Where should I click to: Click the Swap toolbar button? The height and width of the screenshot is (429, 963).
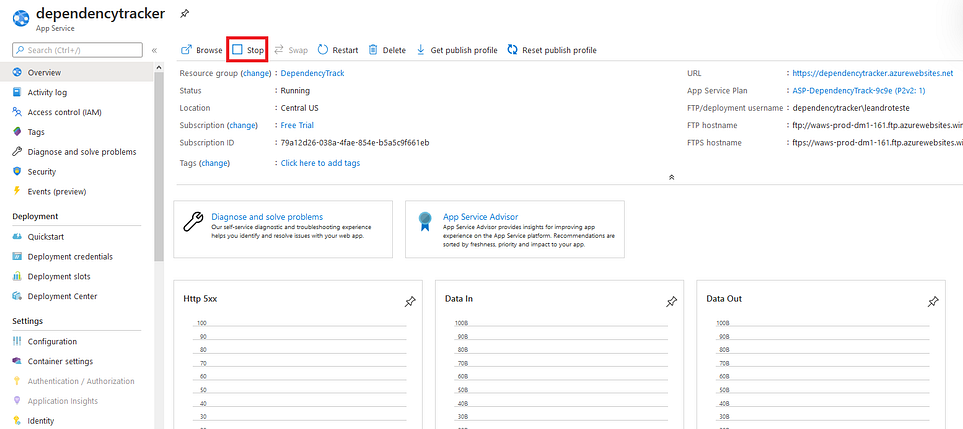click(x=291, y=50)
